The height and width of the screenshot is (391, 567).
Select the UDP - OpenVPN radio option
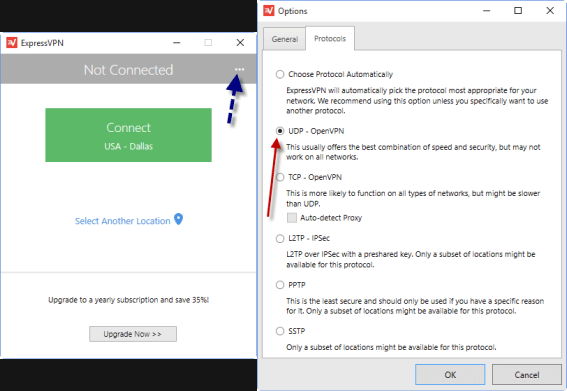(280, 131)
